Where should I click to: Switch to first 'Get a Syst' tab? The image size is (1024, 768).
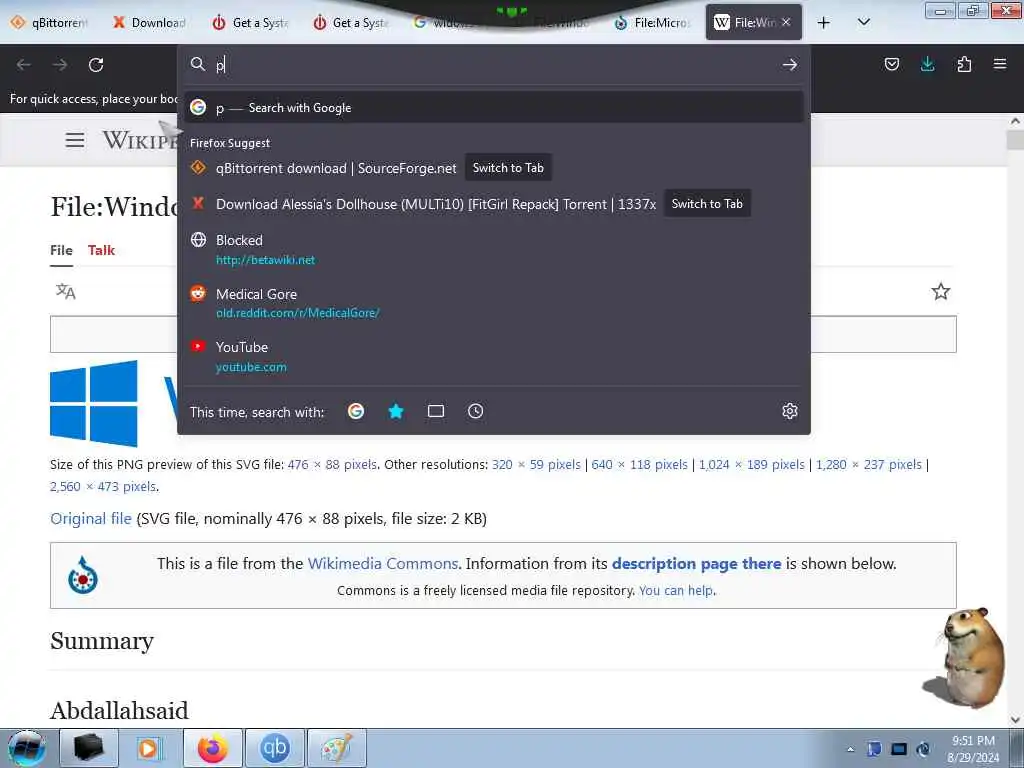click(250, 23)
